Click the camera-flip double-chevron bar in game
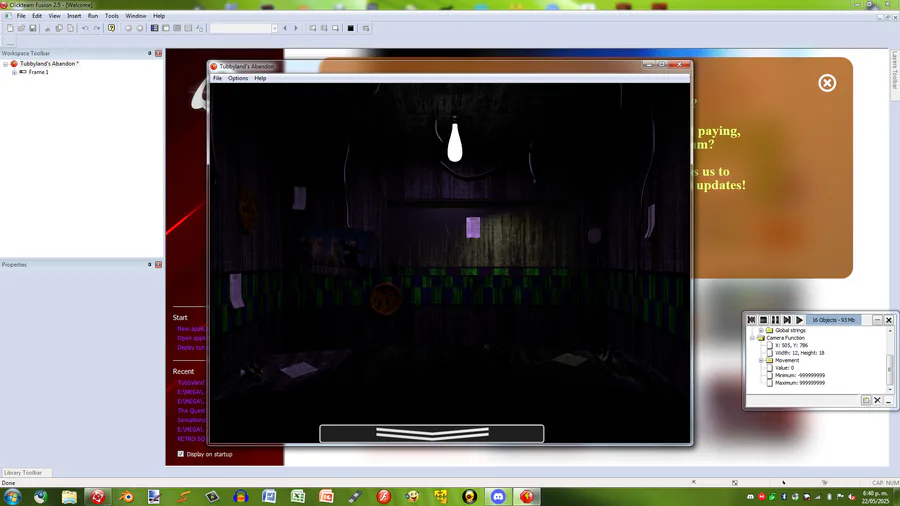The height and width of the screenshot is (506, 900). coord(432,434)
